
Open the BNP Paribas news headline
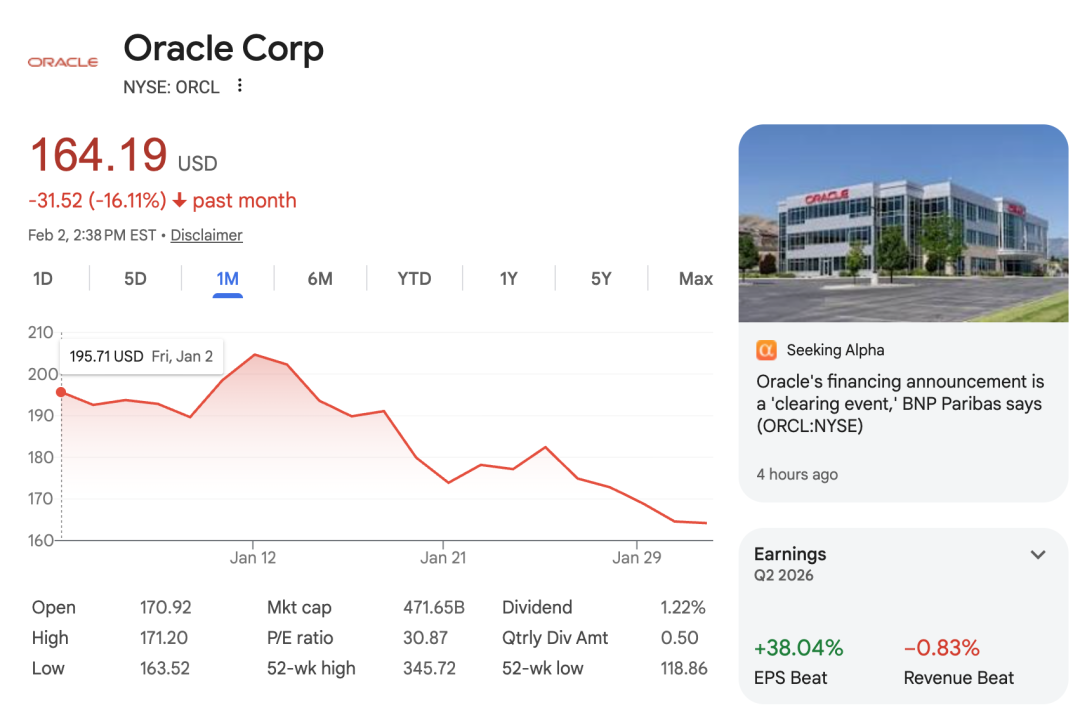click(x=898, y=404)
